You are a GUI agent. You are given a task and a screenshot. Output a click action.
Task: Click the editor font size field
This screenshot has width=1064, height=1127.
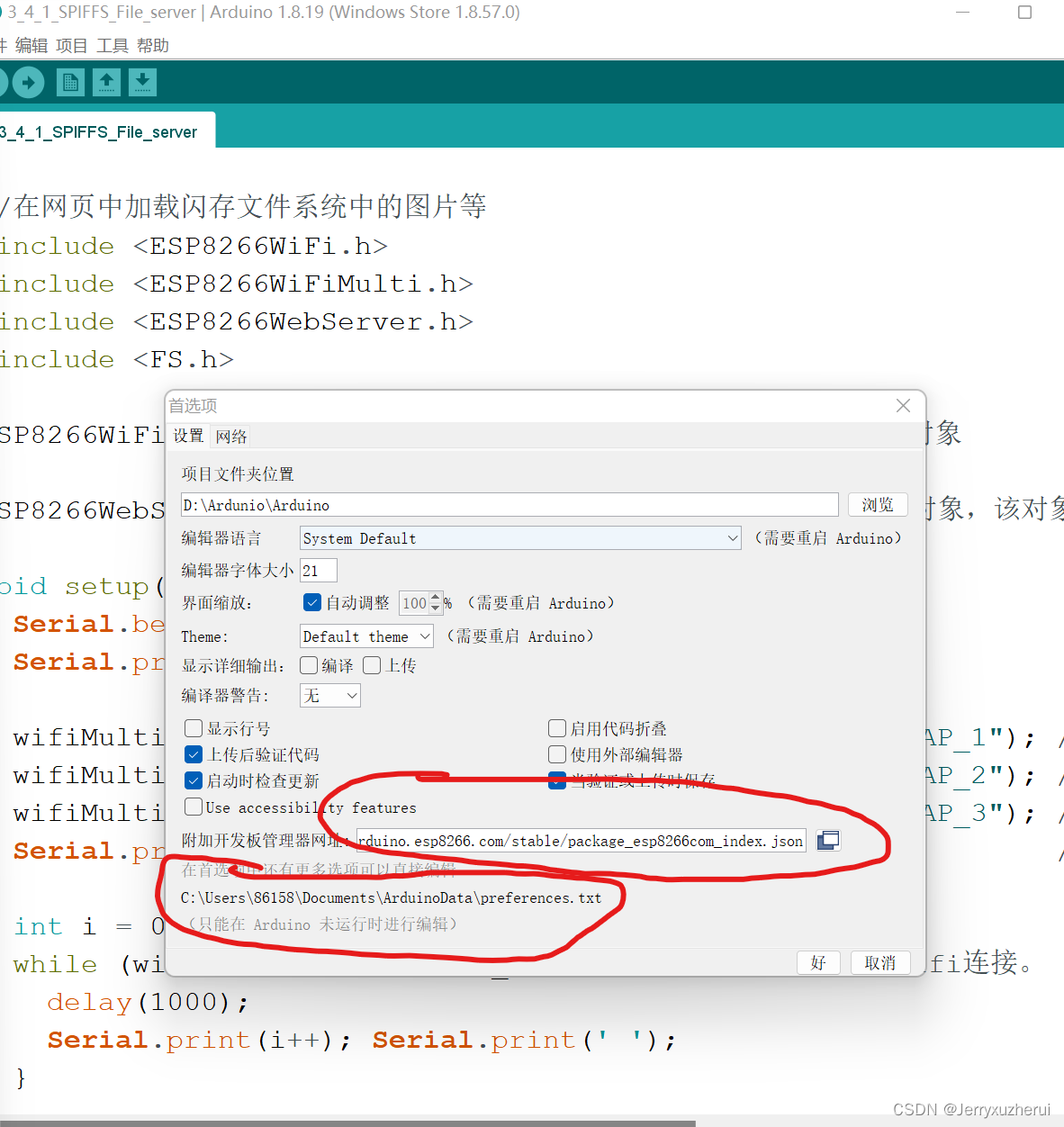coord(319,570)
